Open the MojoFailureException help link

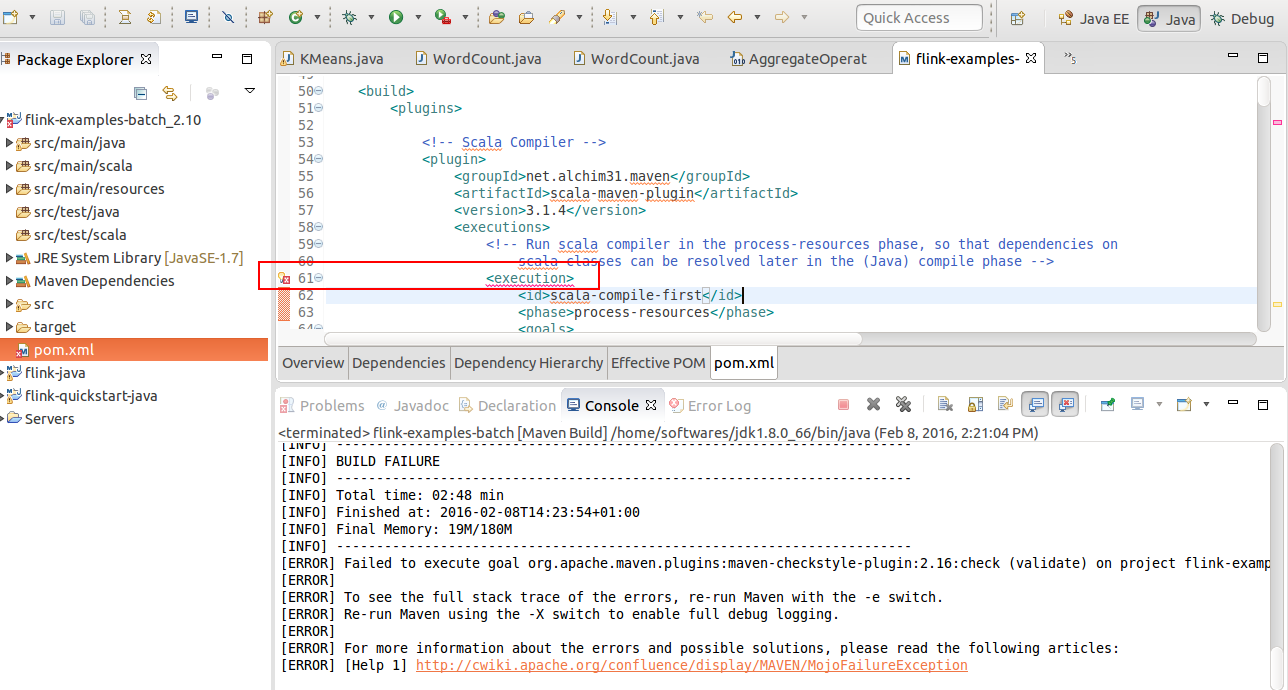tap(691, 665)
